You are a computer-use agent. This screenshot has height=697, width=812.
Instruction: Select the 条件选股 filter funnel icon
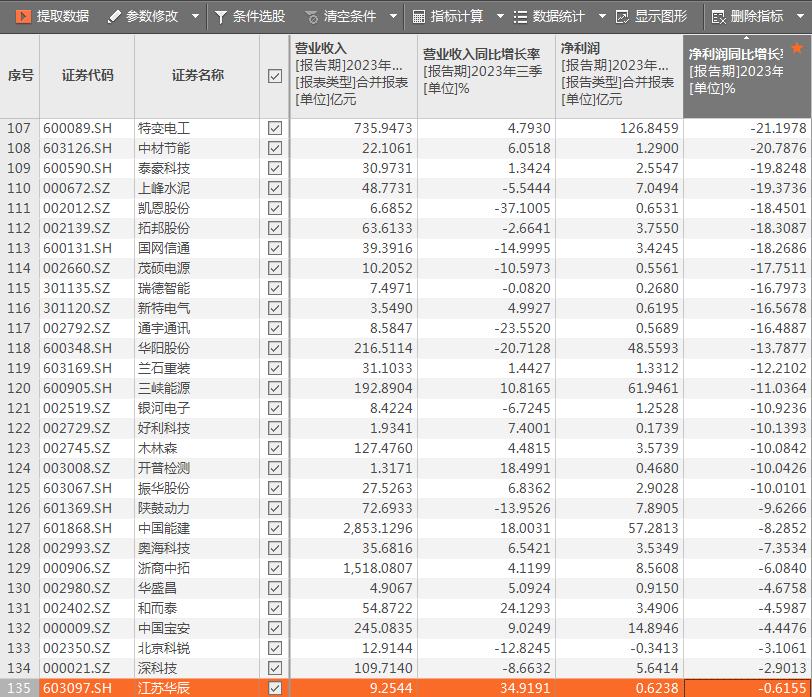[221, 17]
